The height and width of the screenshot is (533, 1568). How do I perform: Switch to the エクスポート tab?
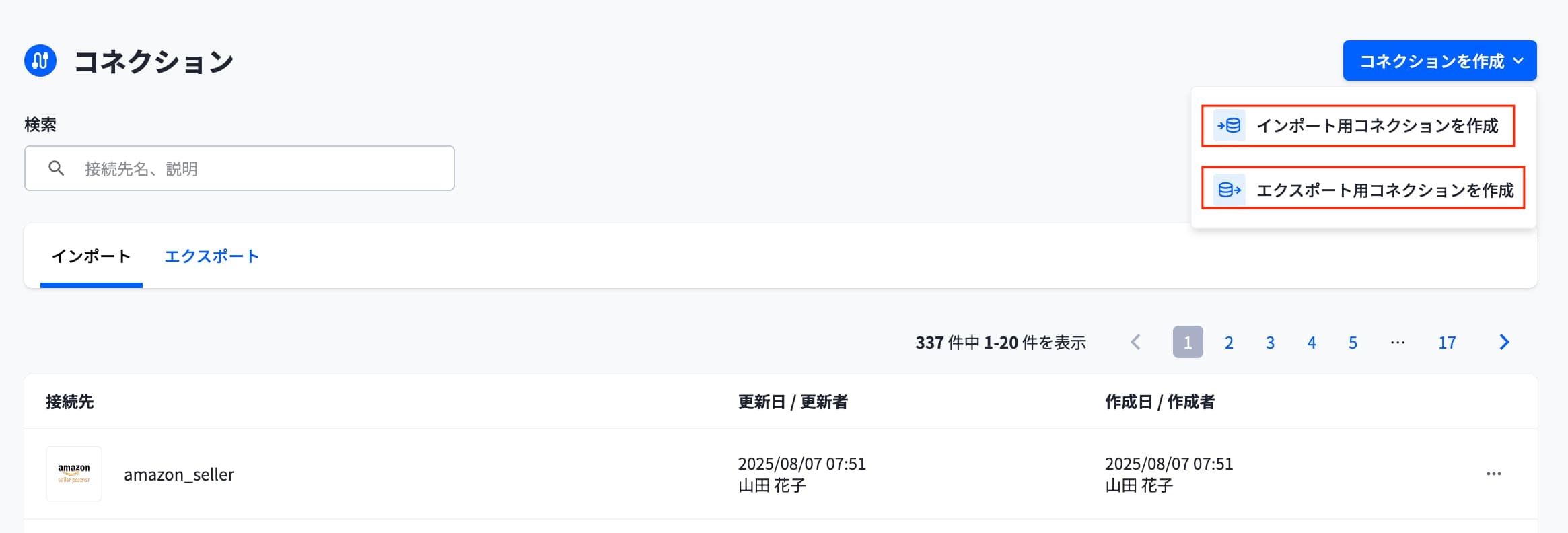[x=211, y=256]
